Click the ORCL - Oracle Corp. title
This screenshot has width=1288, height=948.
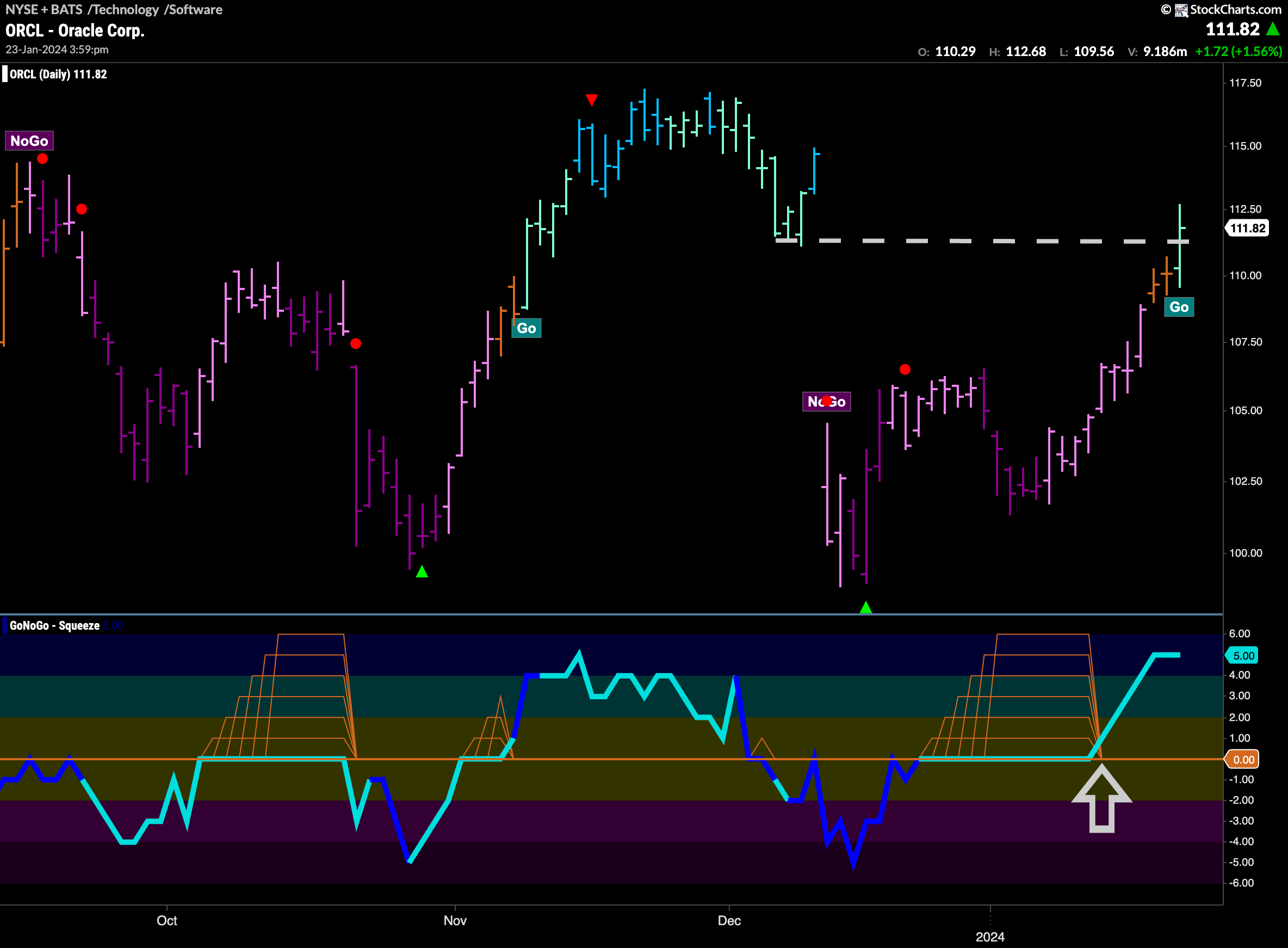click(x=75, y=30)
